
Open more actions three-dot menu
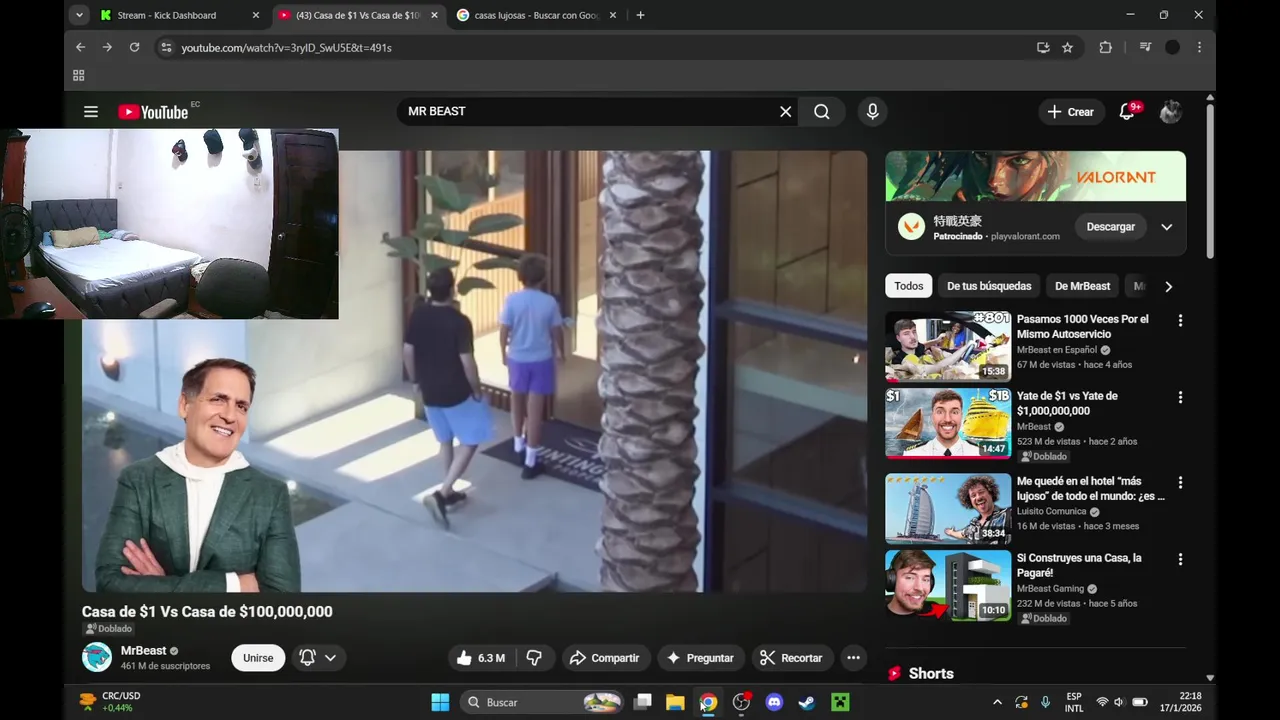tap(853, 658)
